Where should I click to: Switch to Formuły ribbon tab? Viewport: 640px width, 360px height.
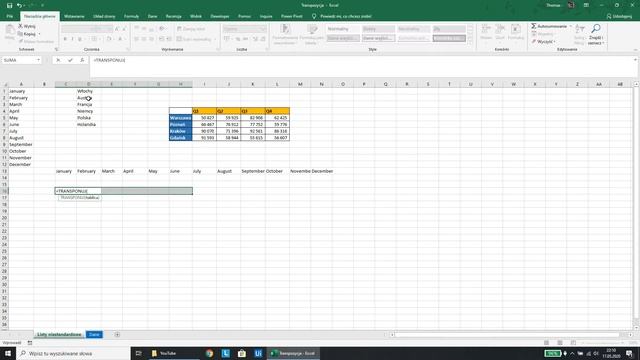coord(131,16)
